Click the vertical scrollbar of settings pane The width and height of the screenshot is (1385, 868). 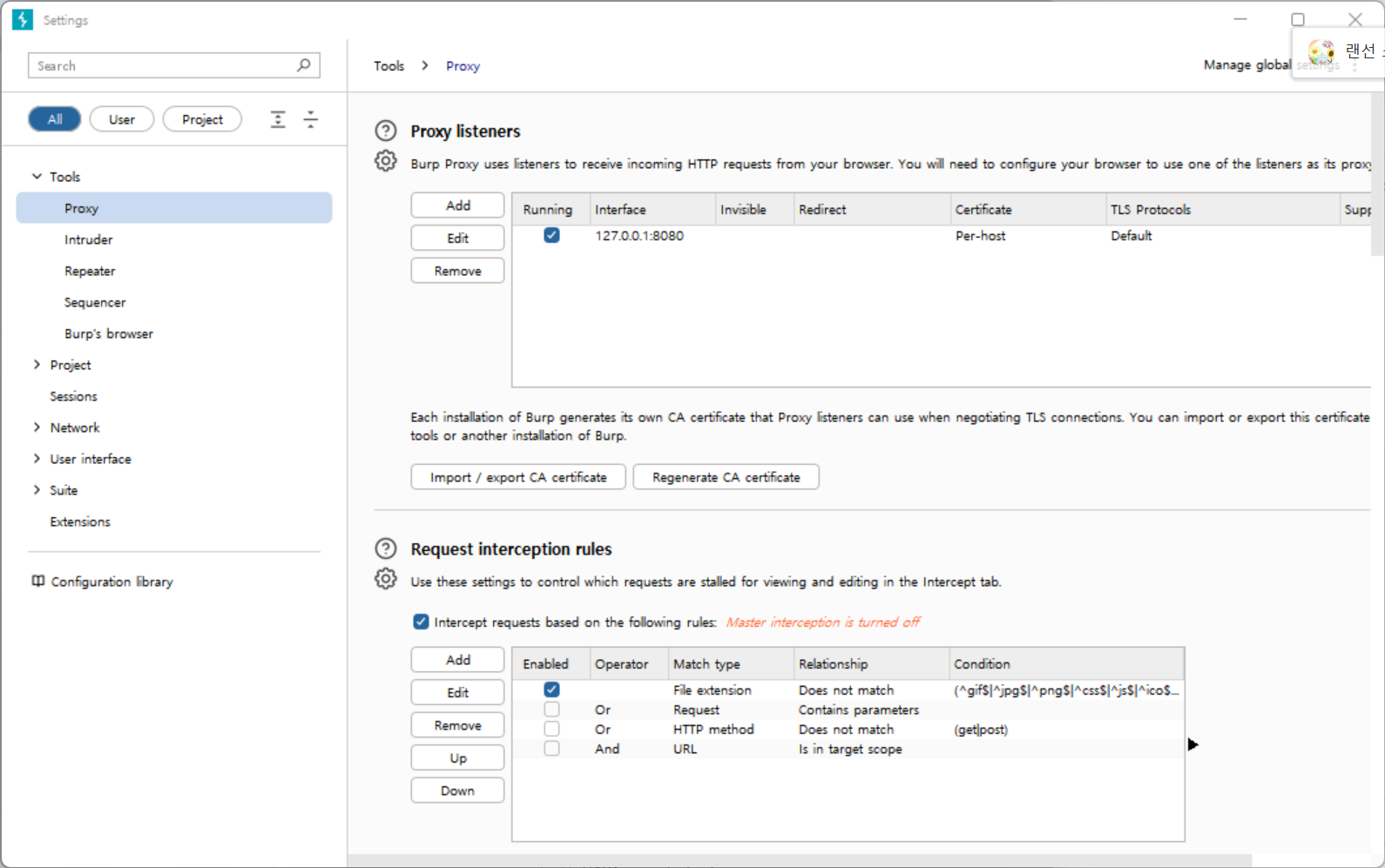click(x=1377, y=174)
